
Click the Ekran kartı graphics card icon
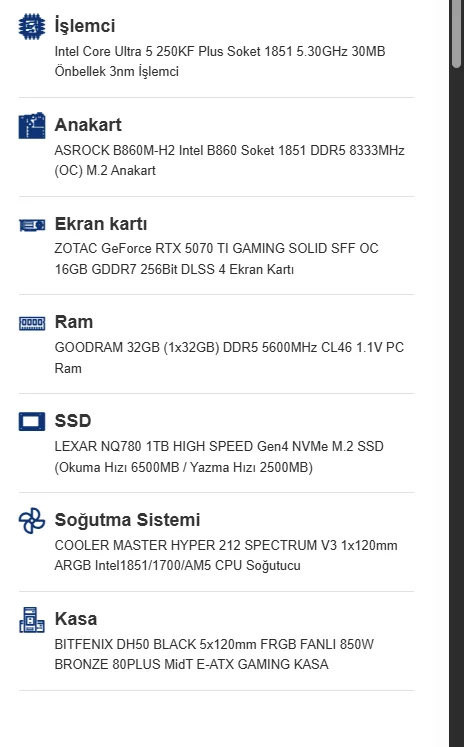coord(32,225)
